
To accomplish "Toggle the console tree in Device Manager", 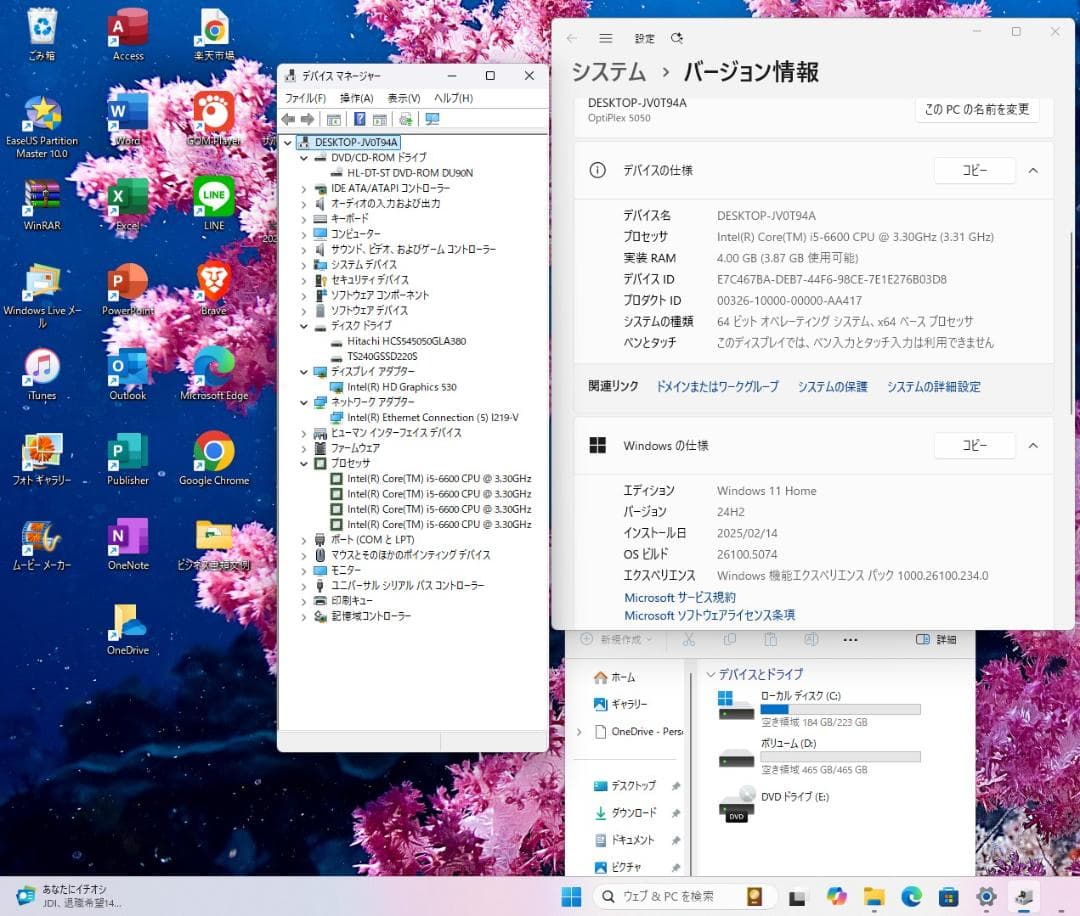I will click(x=332, y=119).
